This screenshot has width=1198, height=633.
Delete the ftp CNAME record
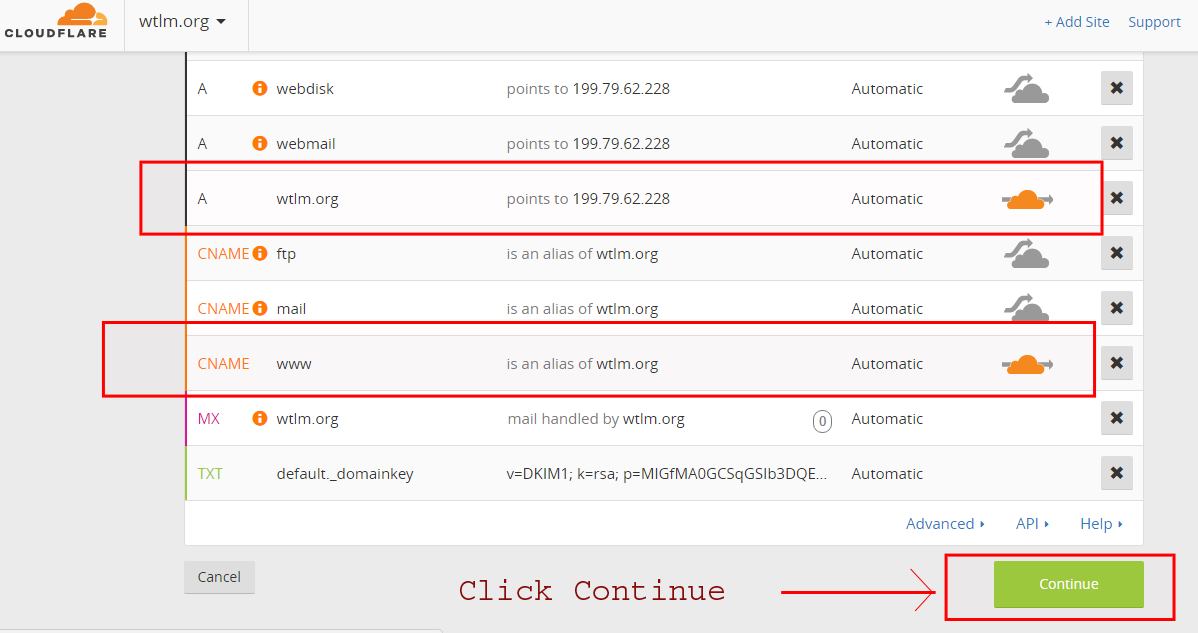1116,253
